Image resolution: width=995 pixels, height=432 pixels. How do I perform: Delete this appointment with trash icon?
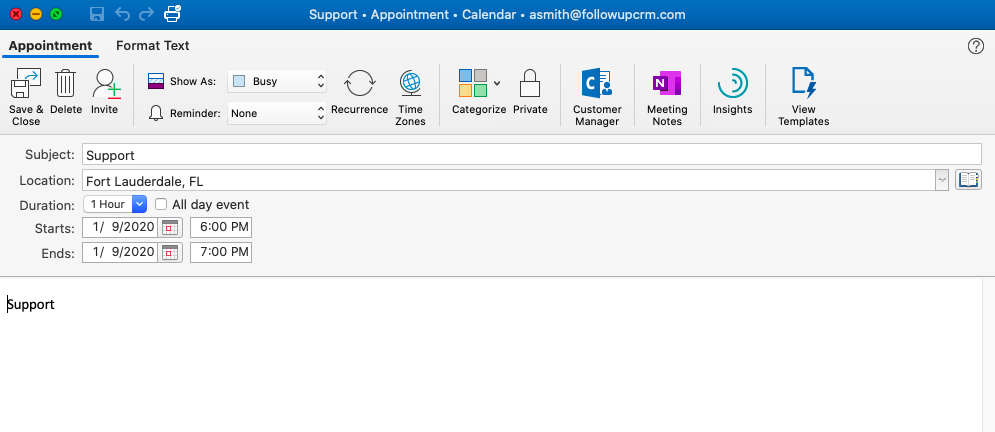pos(65,83)
